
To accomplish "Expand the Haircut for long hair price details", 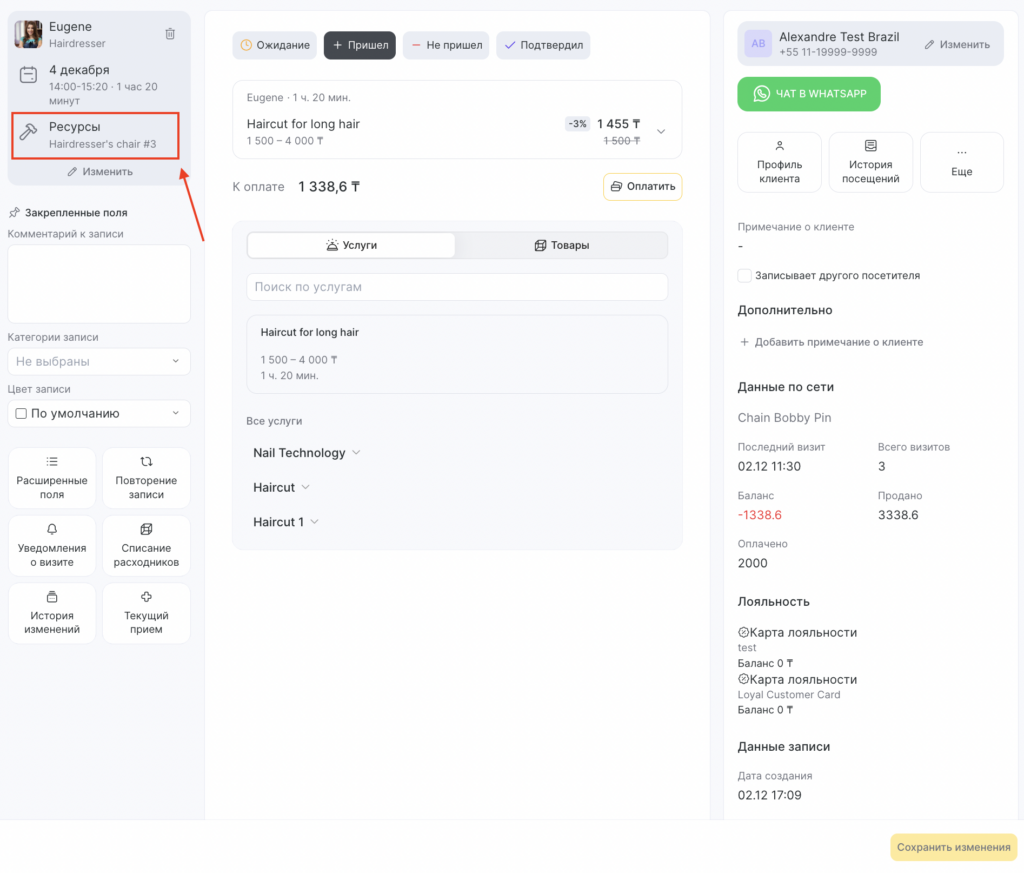I will pos(660,131).
